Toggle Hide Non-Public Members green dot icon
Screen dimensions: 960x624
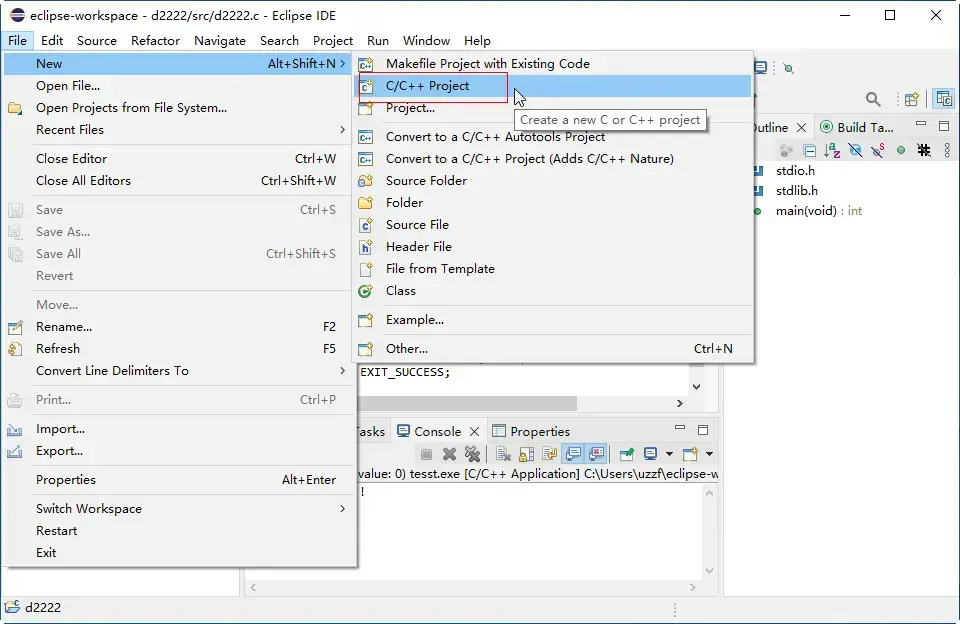(x=901, y=150)
